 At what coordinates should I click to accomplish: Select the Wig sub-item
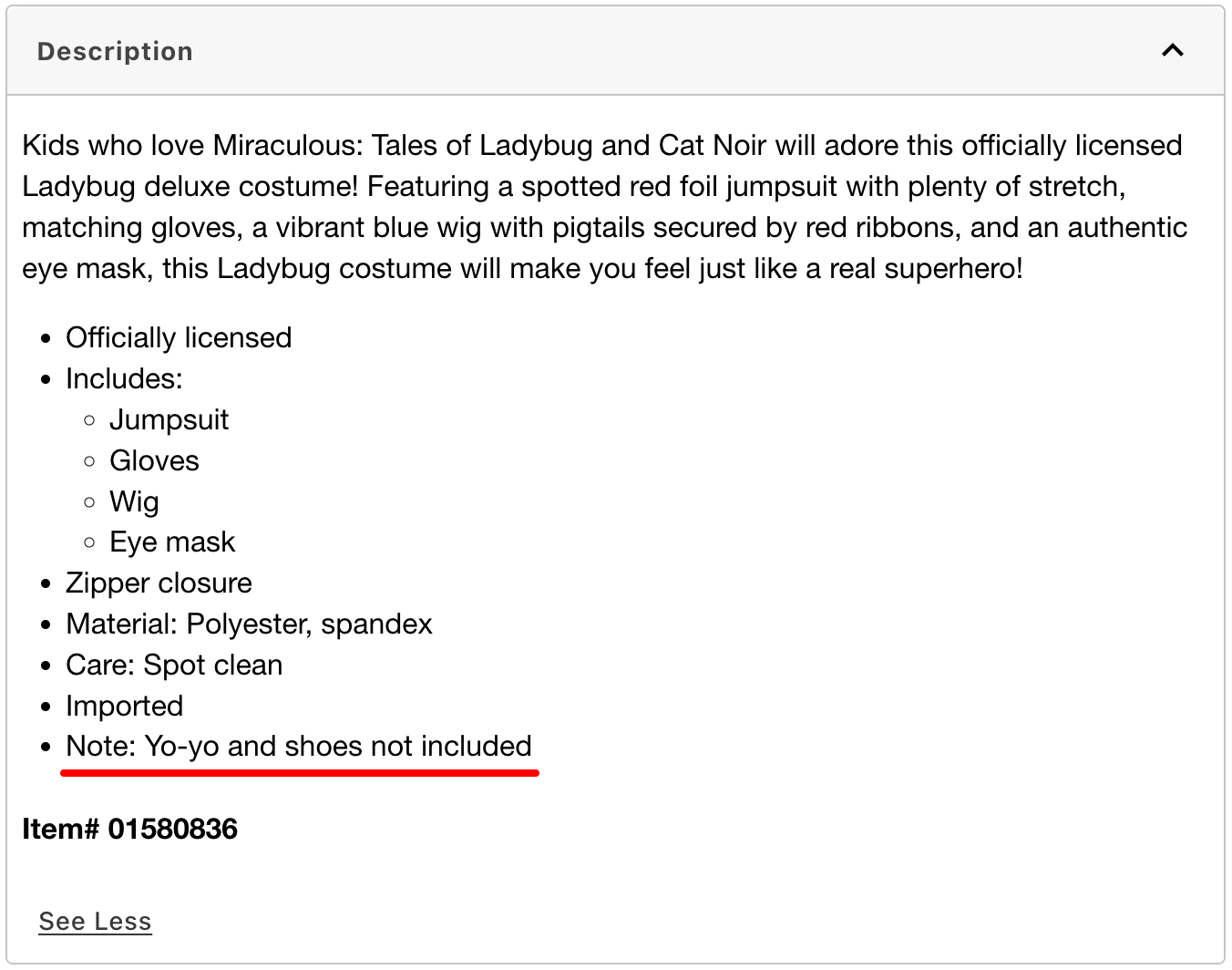tap(134, 501)
